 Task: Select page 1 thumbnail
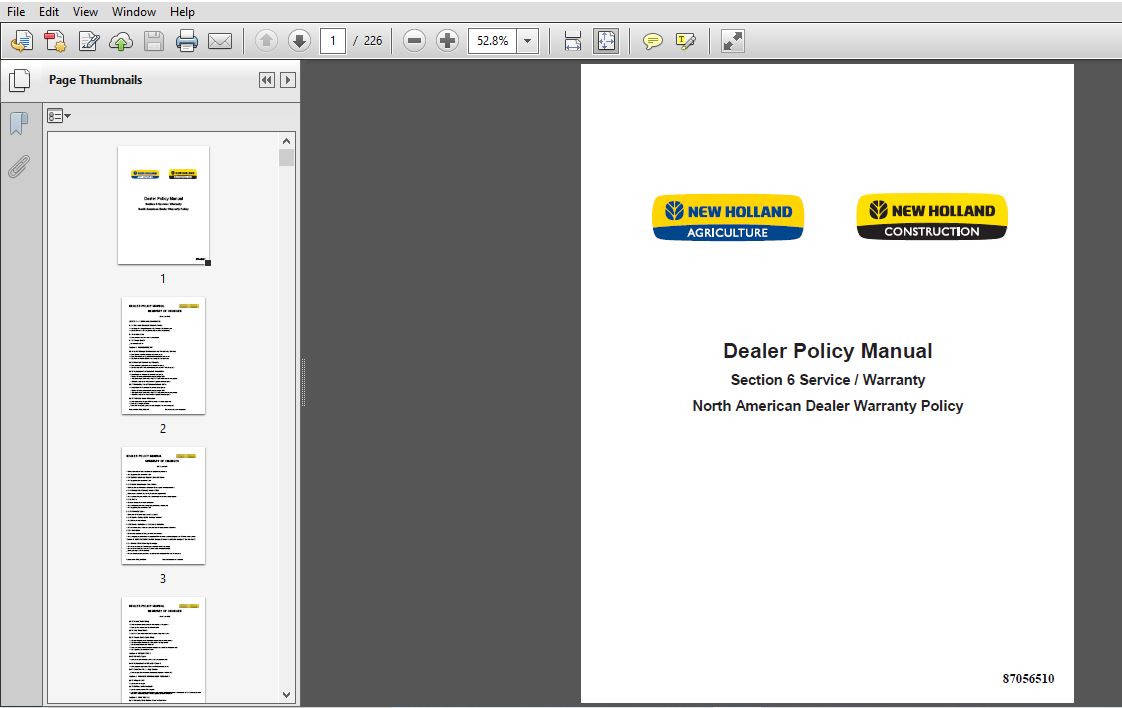pyautogui.click(x=163, y=205)
